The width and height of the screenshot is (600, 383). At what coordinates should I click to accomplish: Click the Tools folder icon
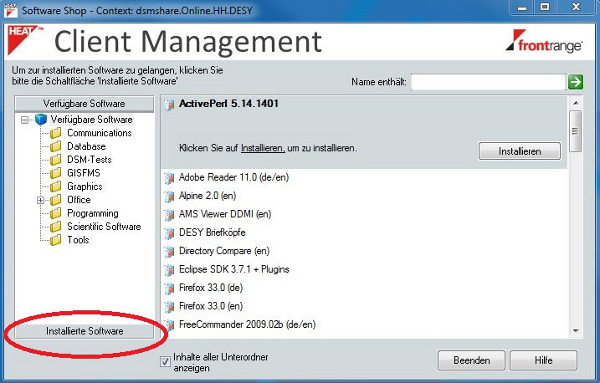click(x=55, y=240)
